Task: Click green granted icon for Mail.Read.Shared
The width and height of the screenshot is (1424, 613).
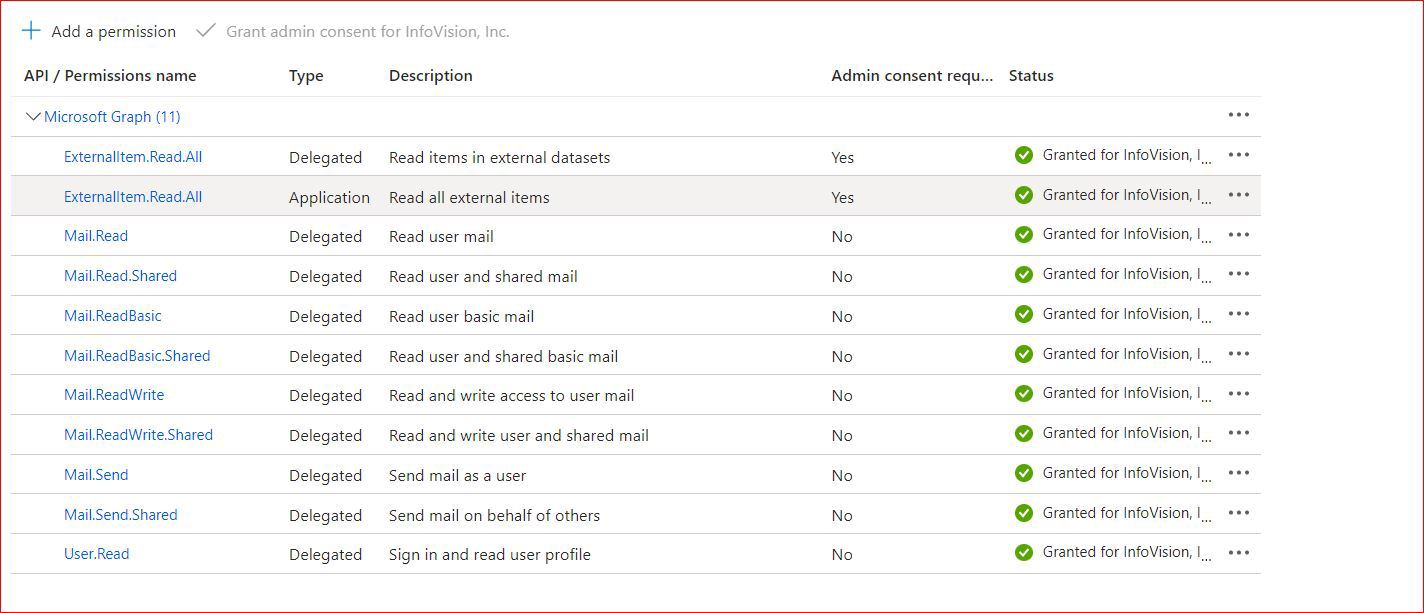Action: click(1024, 274)
